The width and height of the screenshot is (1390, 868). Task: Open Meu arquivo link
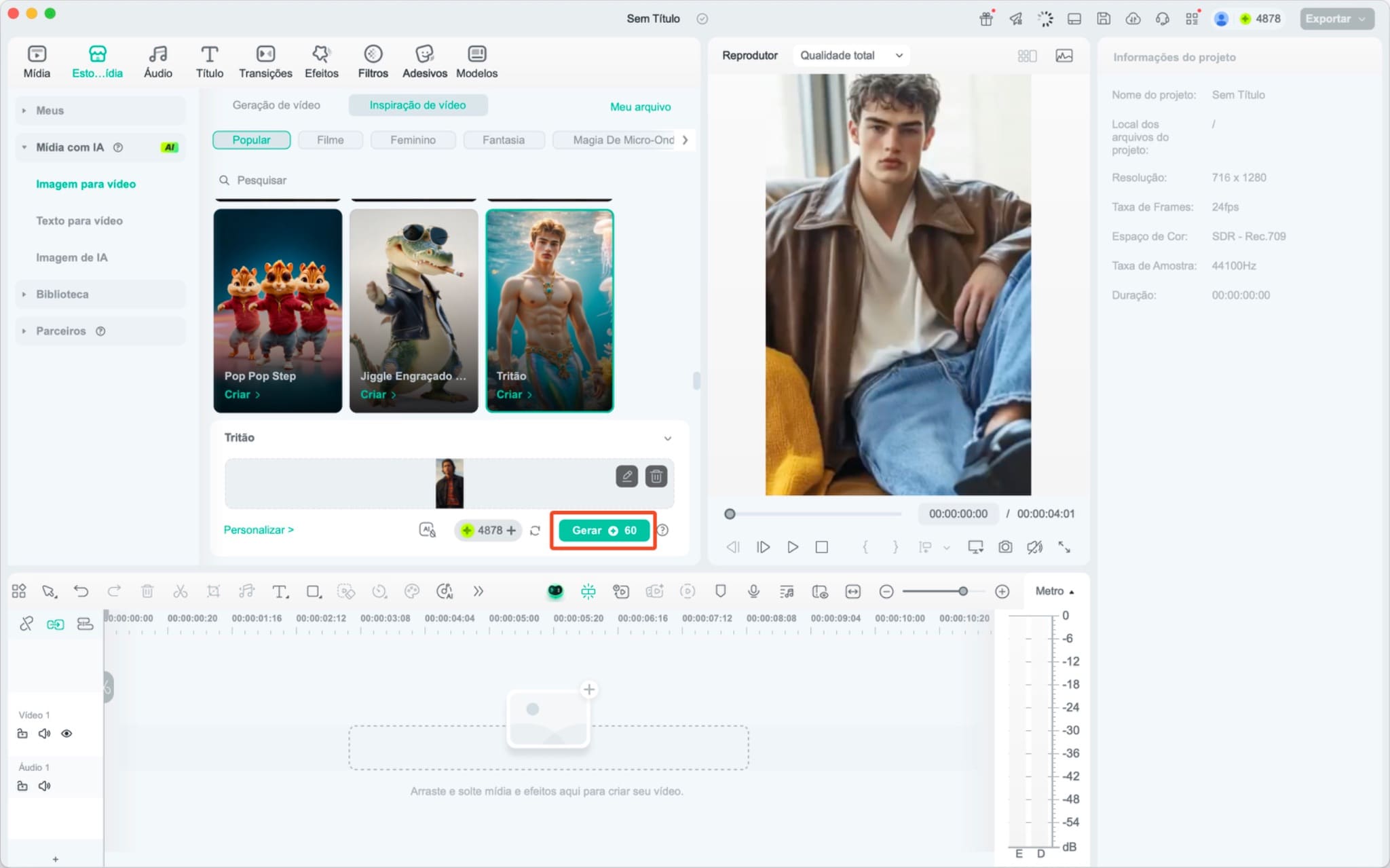pos(640,107)
